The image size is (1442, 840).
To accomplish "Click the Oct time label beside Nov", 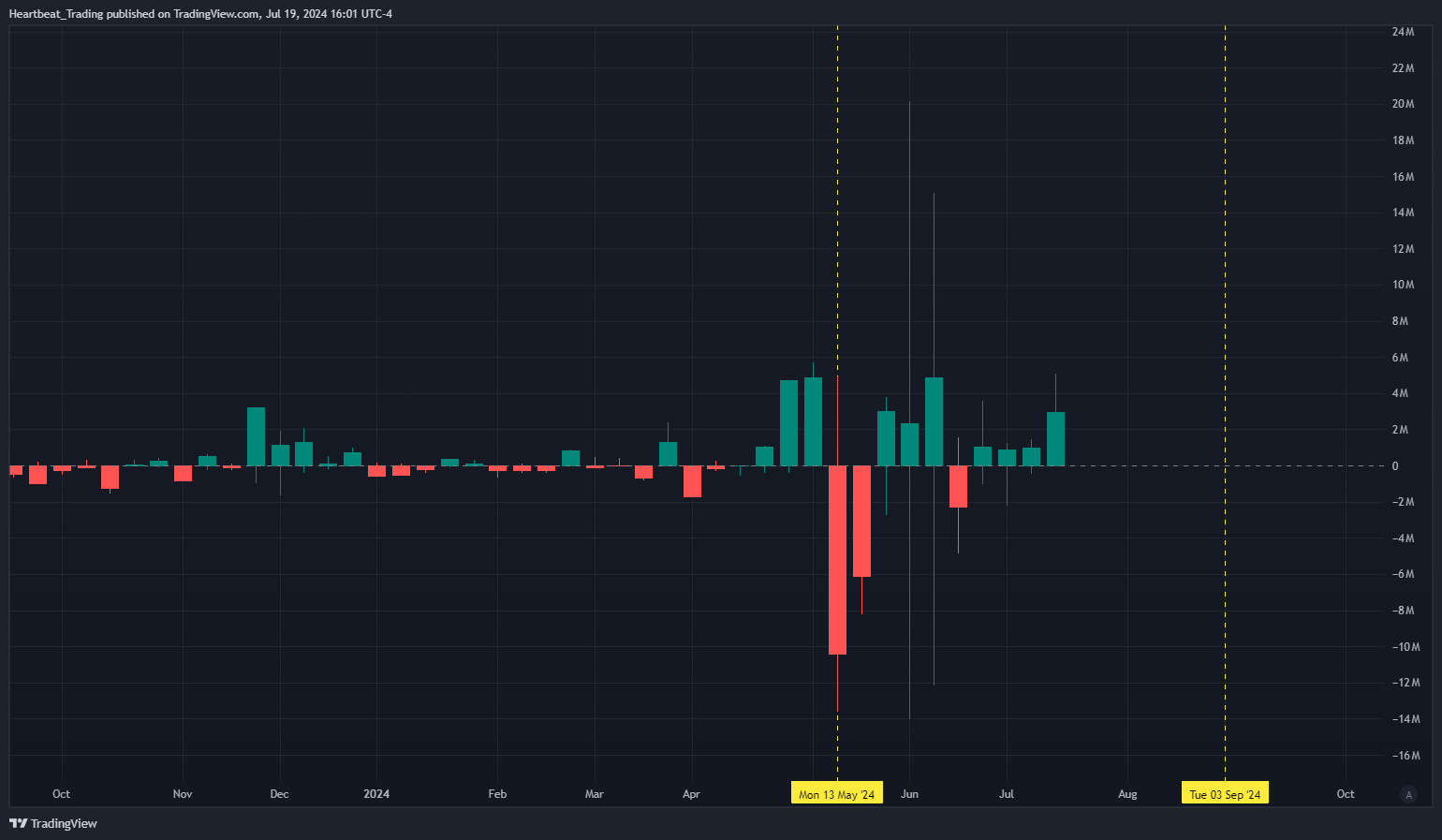I will (61, 794).
